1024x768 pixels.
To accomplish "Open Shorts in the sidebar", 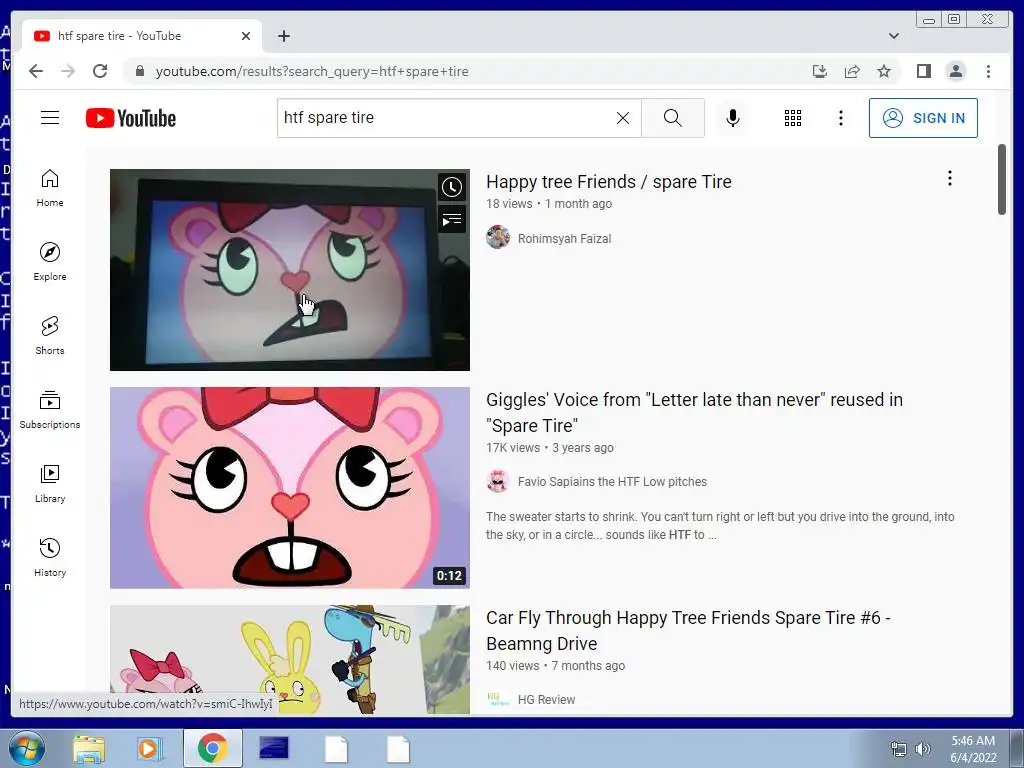I will click(x=50, y=336).
